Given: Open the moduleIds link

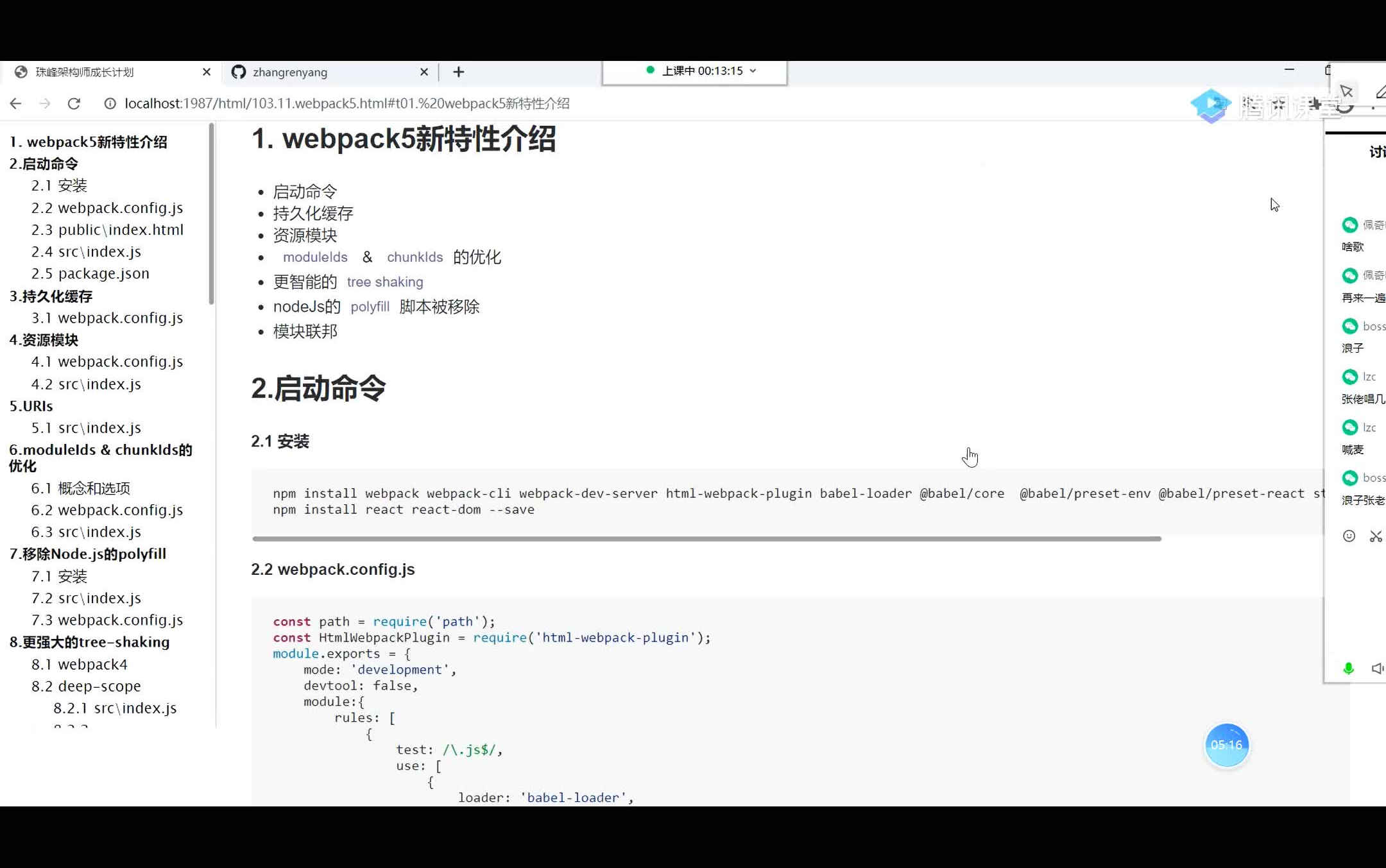Looking at the screenshot, I should pos(315,257).
